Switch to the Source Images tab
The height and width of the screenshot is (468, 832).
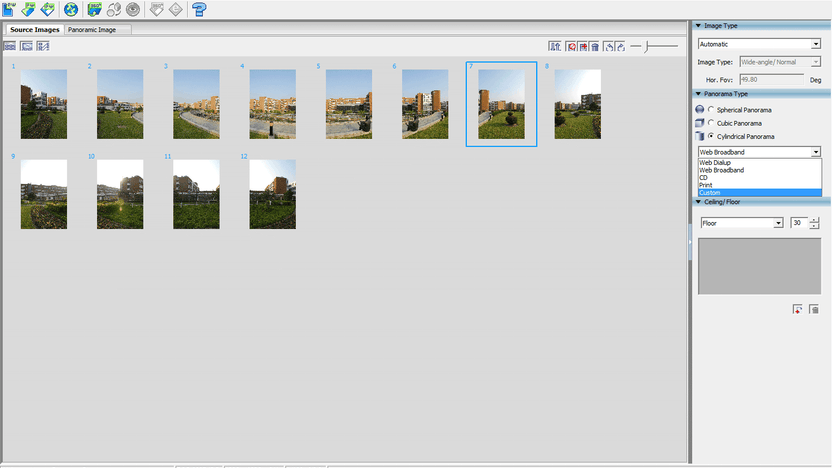[34, 30]
